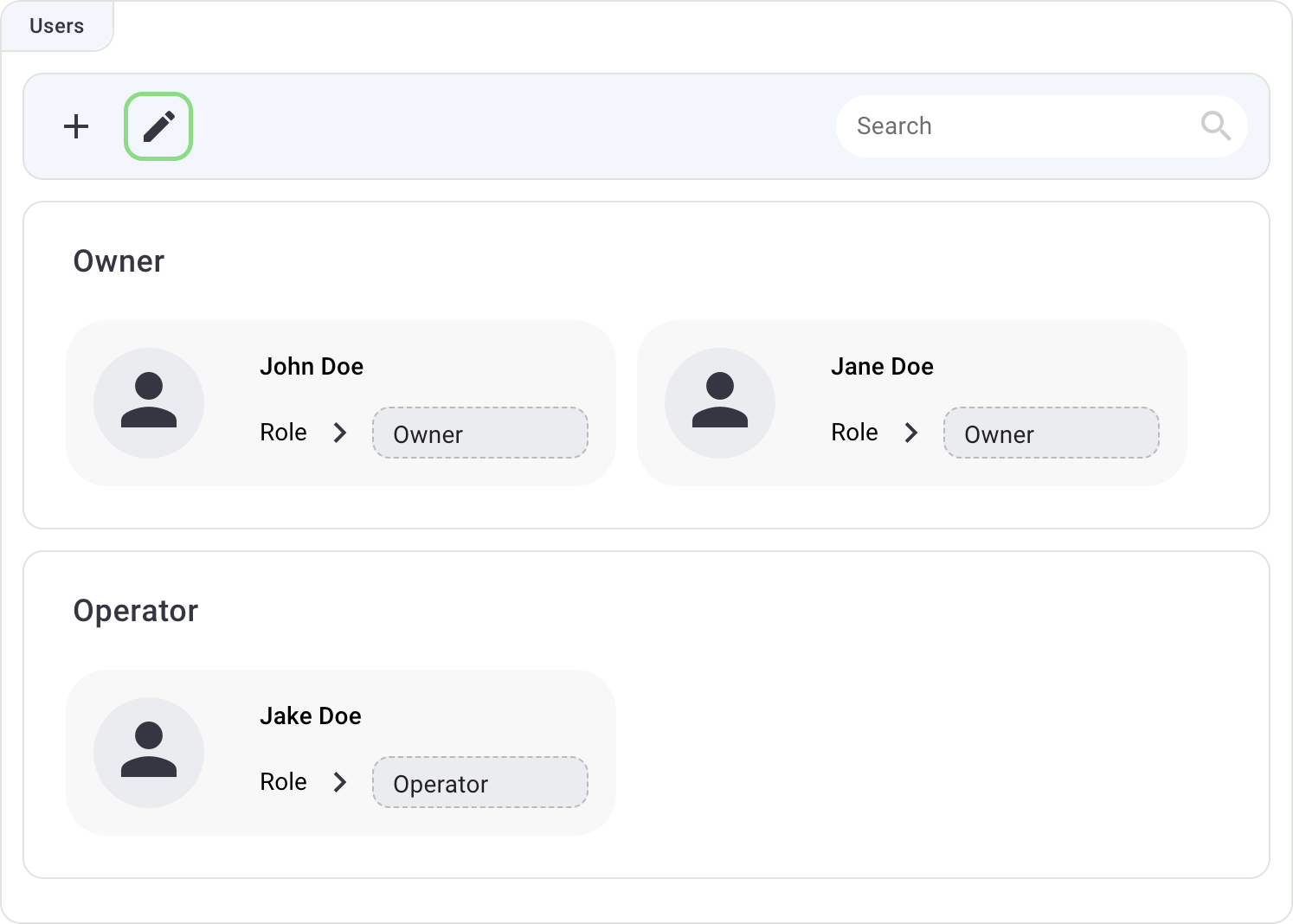1293x924 pixels.
Task: Expand the role chevron for Jake Doe
Action: coord(340,782)
